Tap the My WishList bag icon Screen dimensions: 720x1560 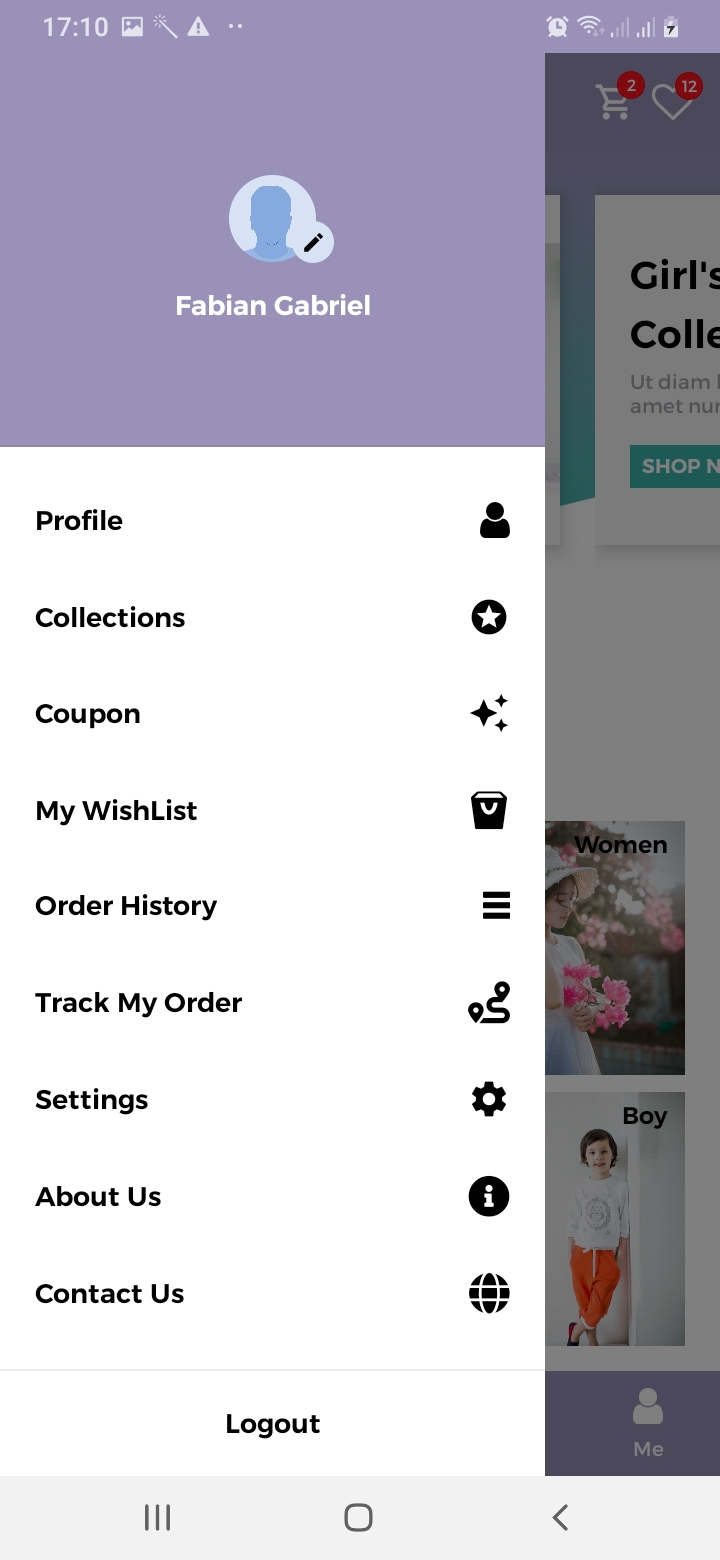pyautogui.click(x=489, y=810)
